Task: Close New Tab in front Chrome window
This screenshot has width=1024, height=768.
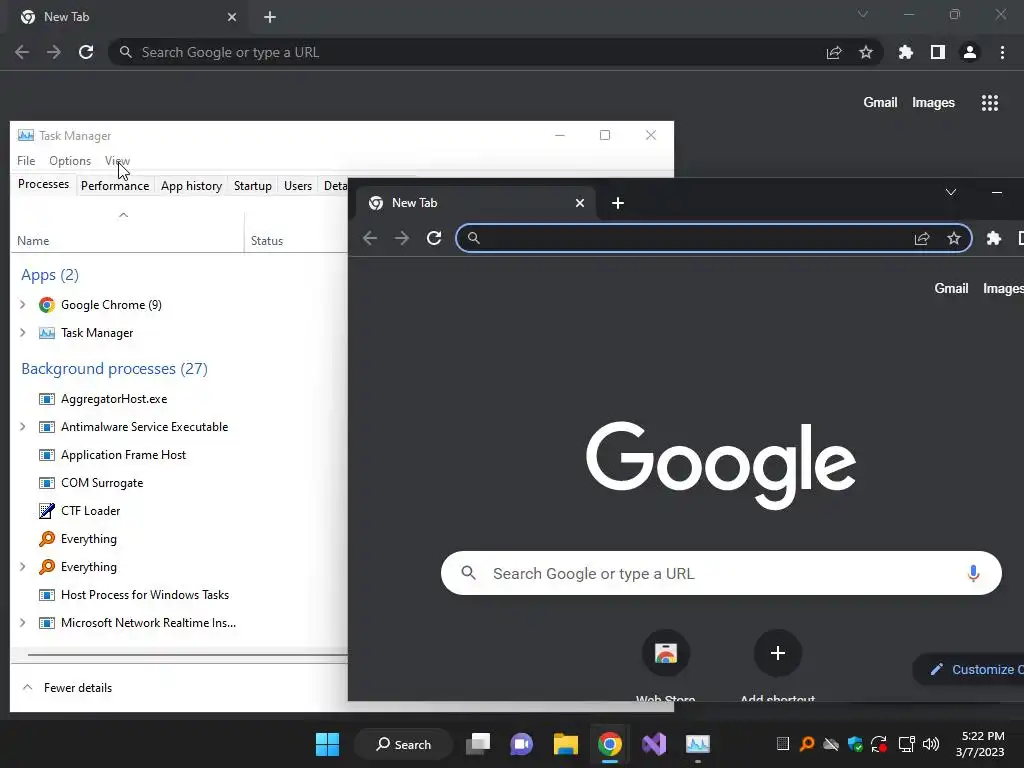Action: pyautogui.click(x=580, y=203)
